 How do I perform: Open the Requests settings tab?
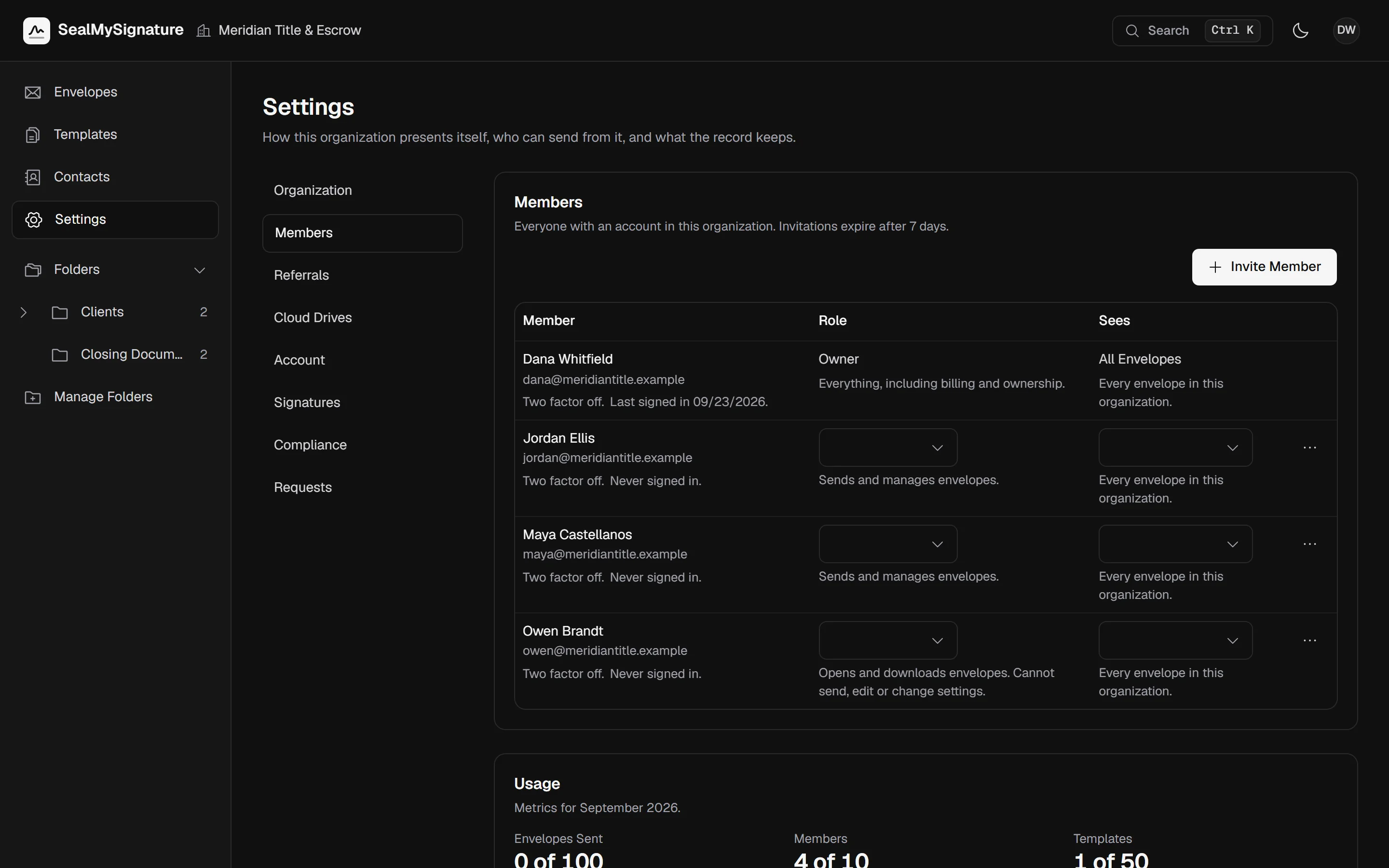[x=363, y=488]
